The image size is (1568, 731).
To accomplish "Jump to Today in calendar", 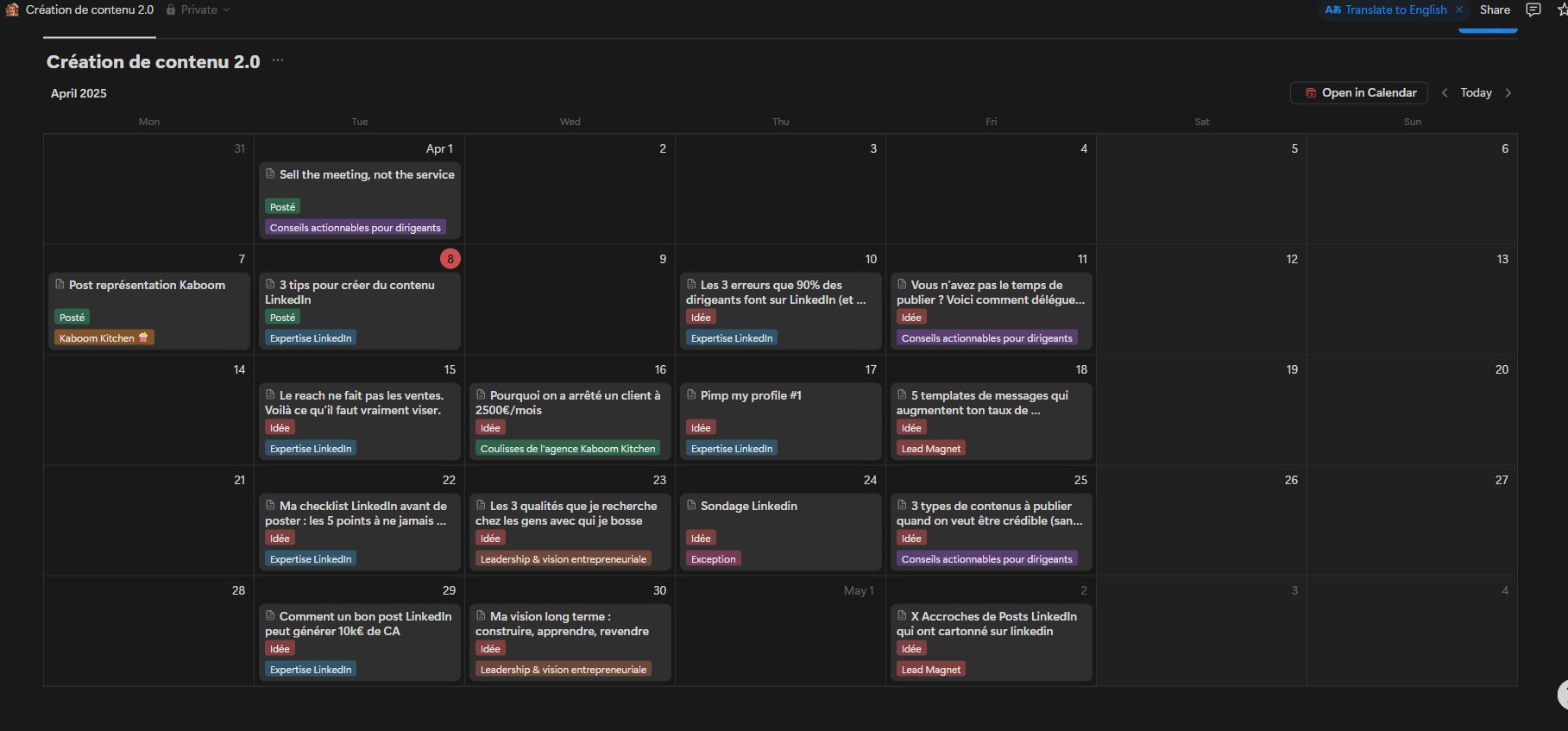I will [x=1476, y=92].
